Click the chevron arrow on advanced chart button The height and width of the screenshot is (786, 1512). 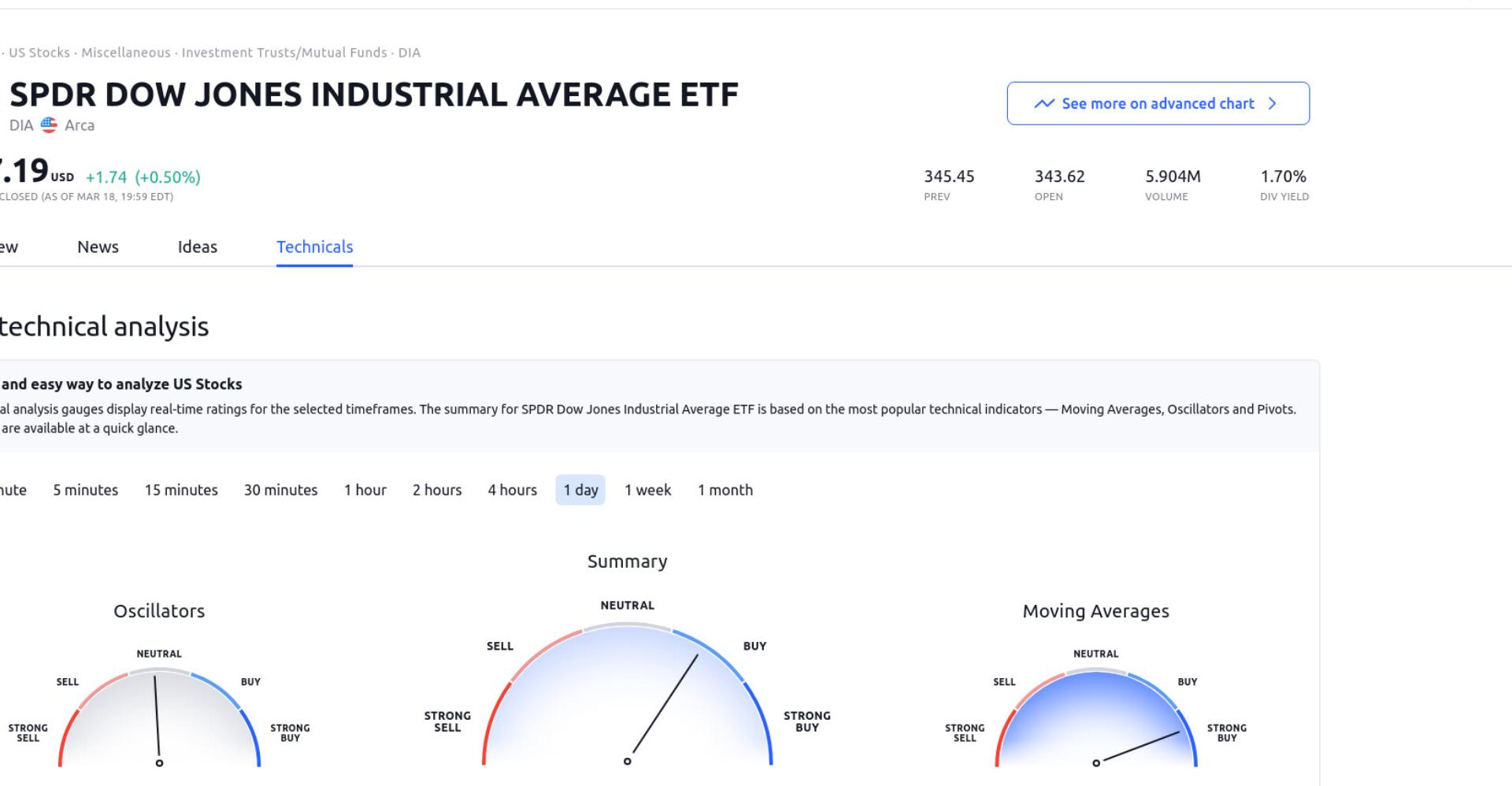coord(1273,104)
